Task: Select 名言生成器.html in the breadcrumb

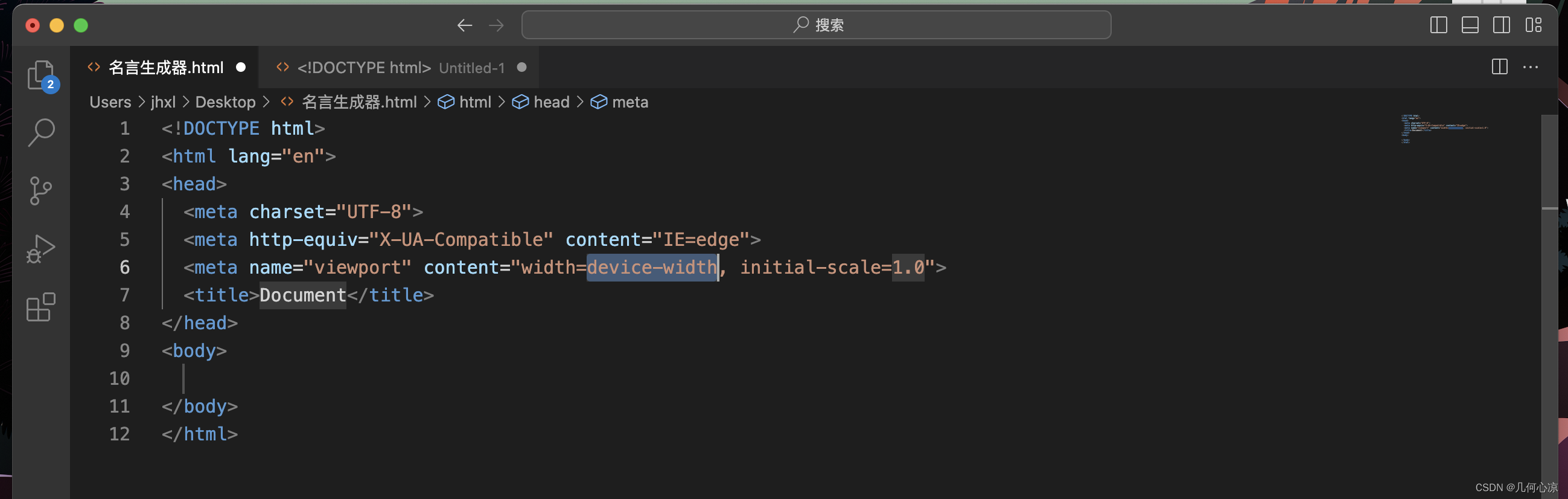Action: coord(359,101)
